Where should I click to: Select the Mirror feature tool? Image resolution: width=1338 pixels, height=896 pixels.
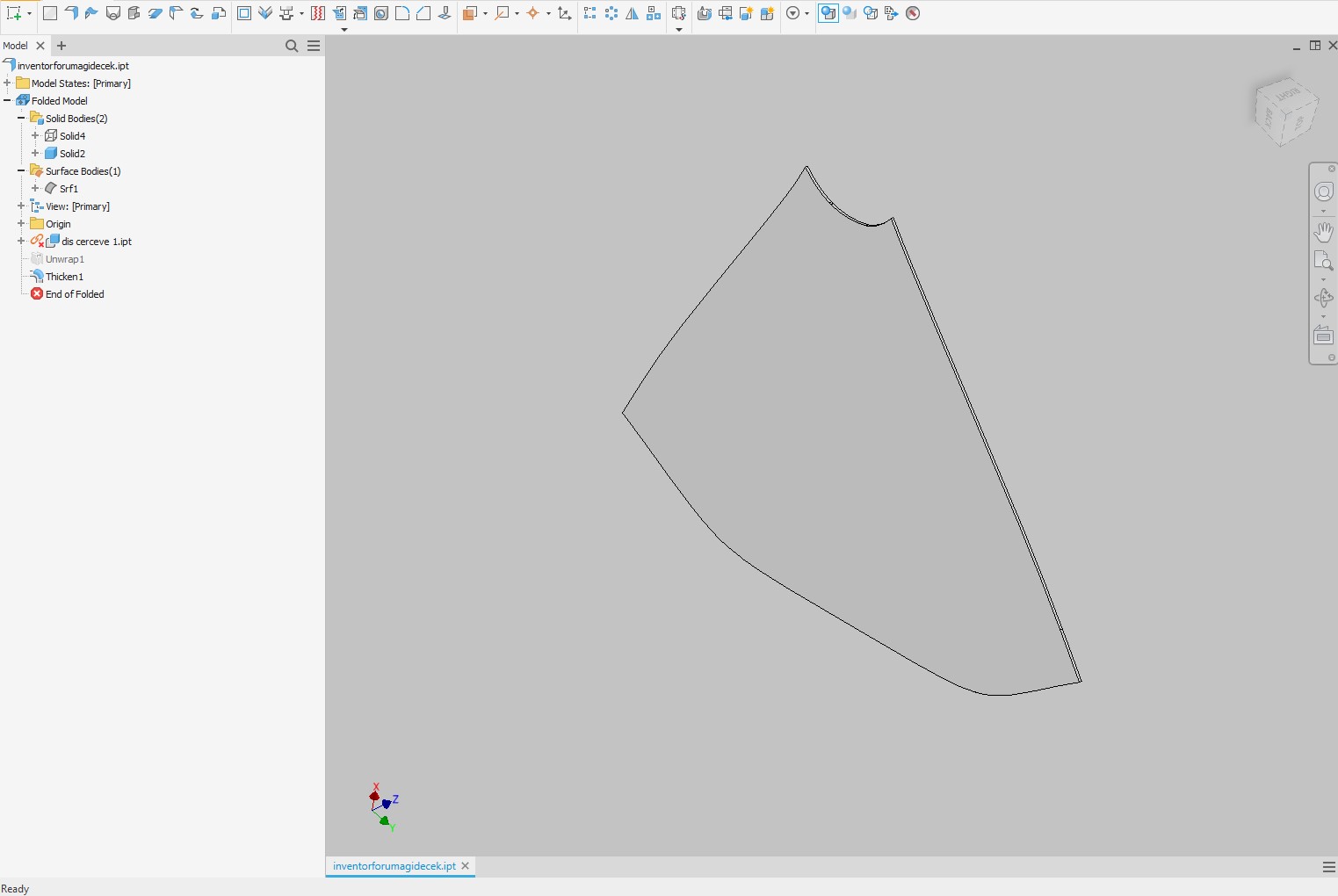click(x=633, y=13)
